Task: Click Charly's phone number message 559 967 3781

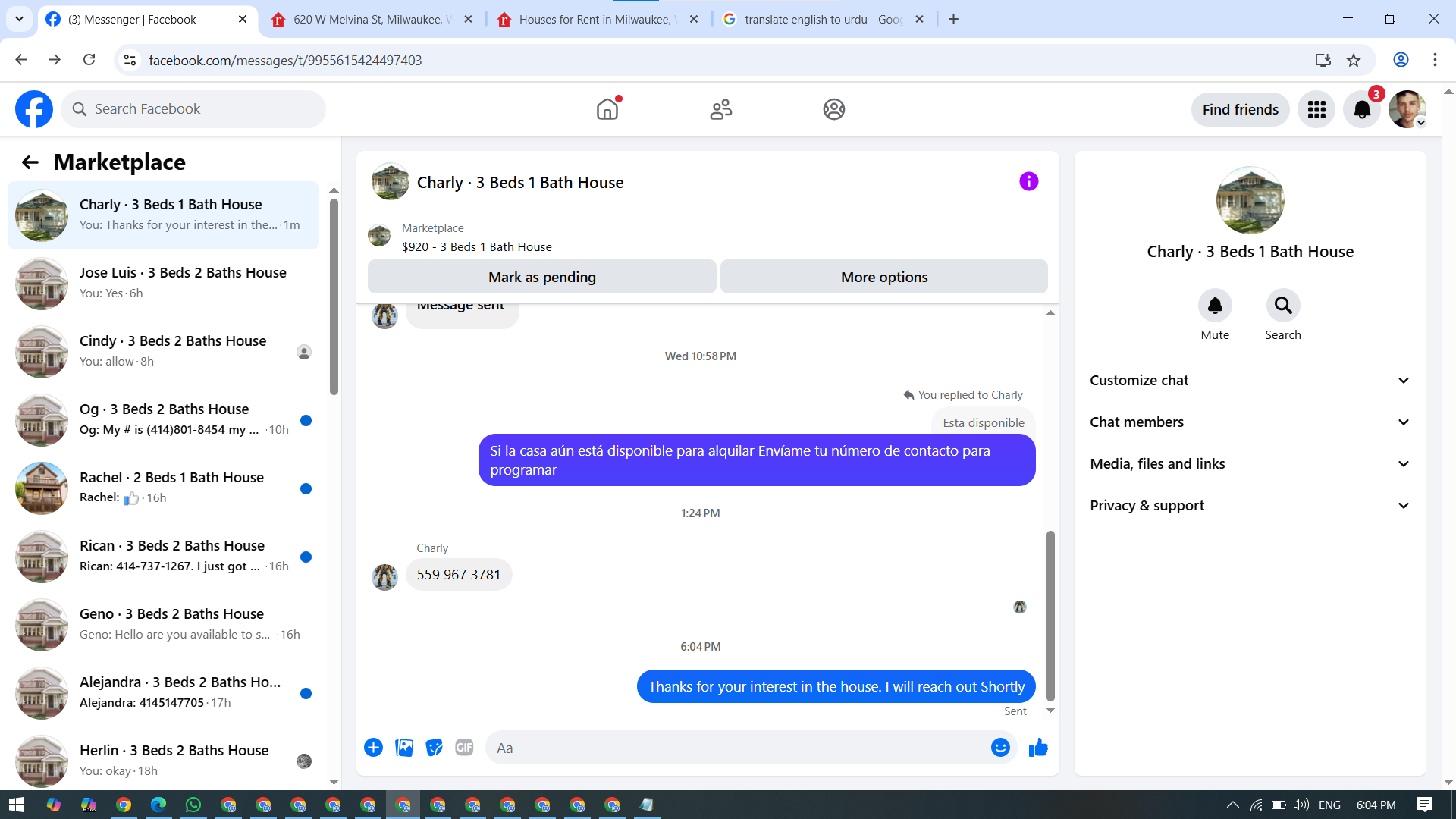Action: coord(458,575)
